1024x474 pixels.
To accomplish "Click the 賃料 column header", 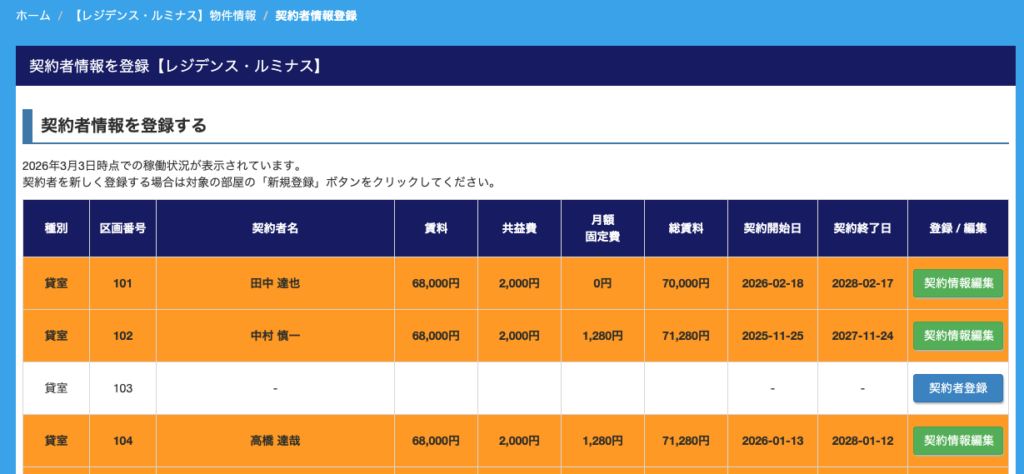I will pyautogui.click(x=435, y=228).
